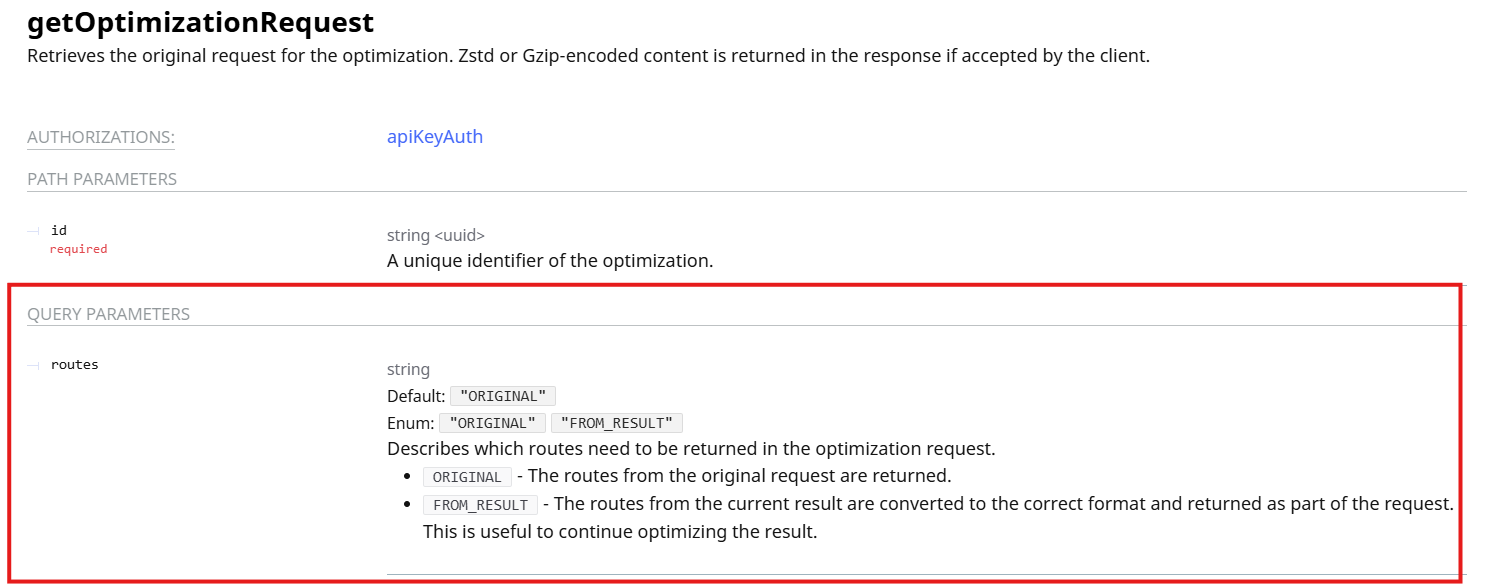This screenshot has height=584, width=1492.
Task: Click the tree connector icon beside routes
Action: pos(33,365)
